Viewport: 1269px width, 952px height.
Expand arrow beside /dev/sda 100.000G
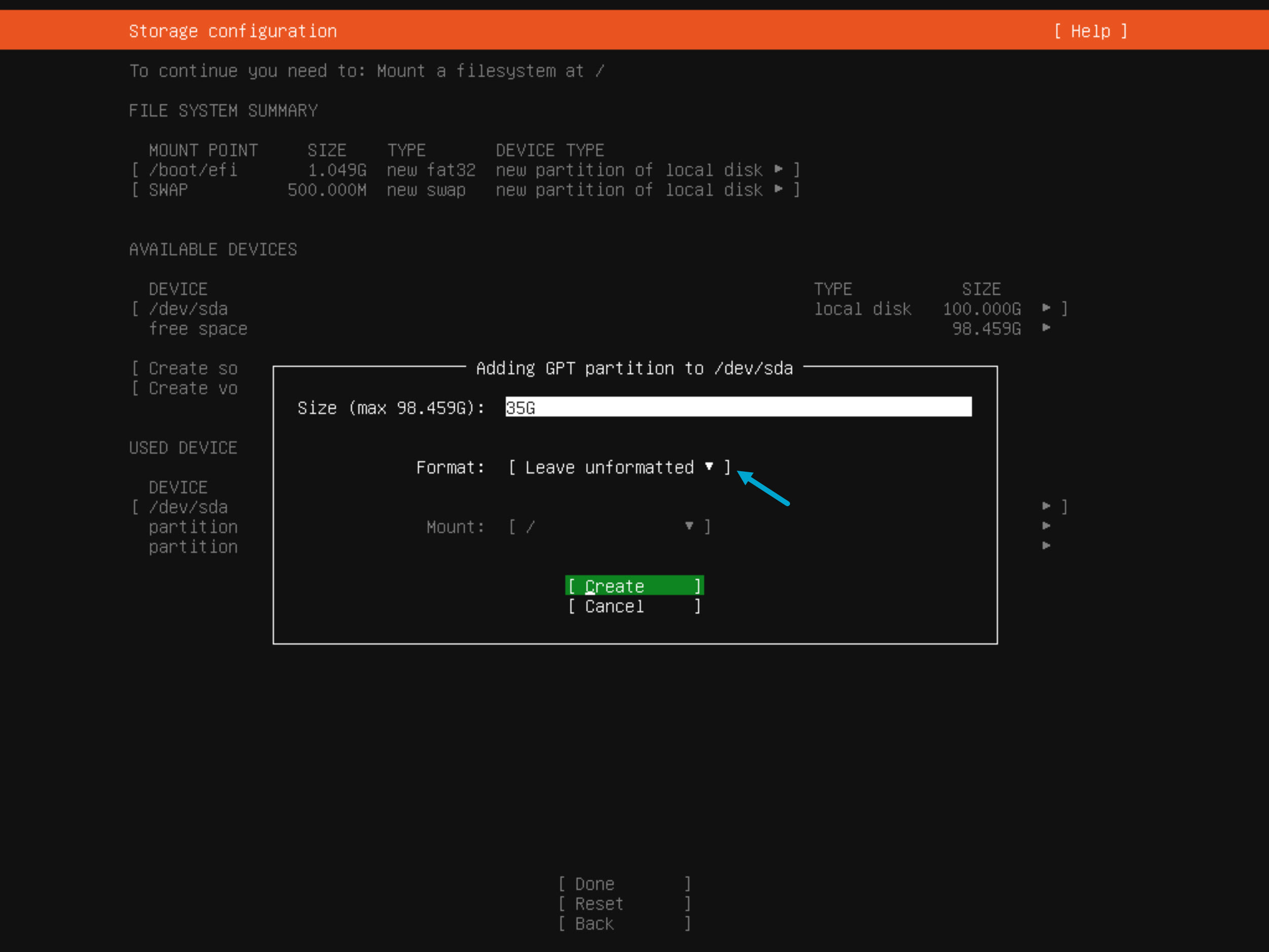tap(1046, 308)
